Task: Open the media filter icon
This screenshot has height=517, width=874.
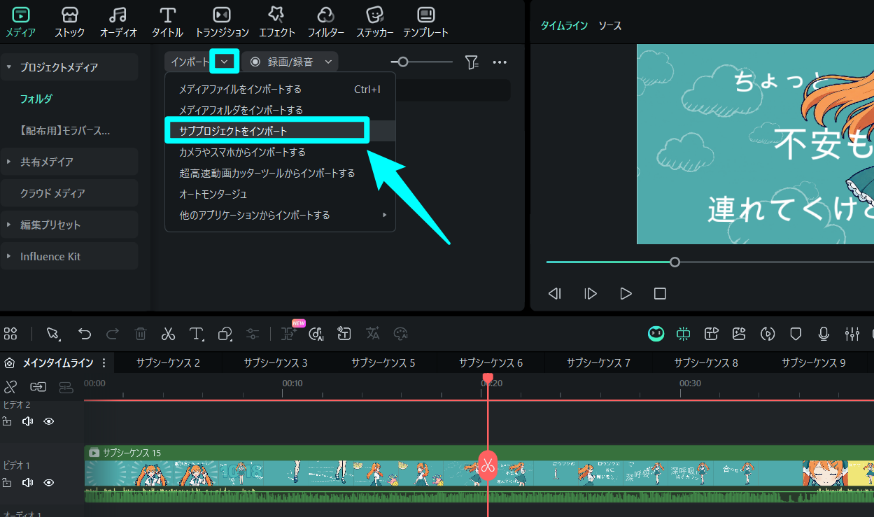Action: click(x=472, y=62)
